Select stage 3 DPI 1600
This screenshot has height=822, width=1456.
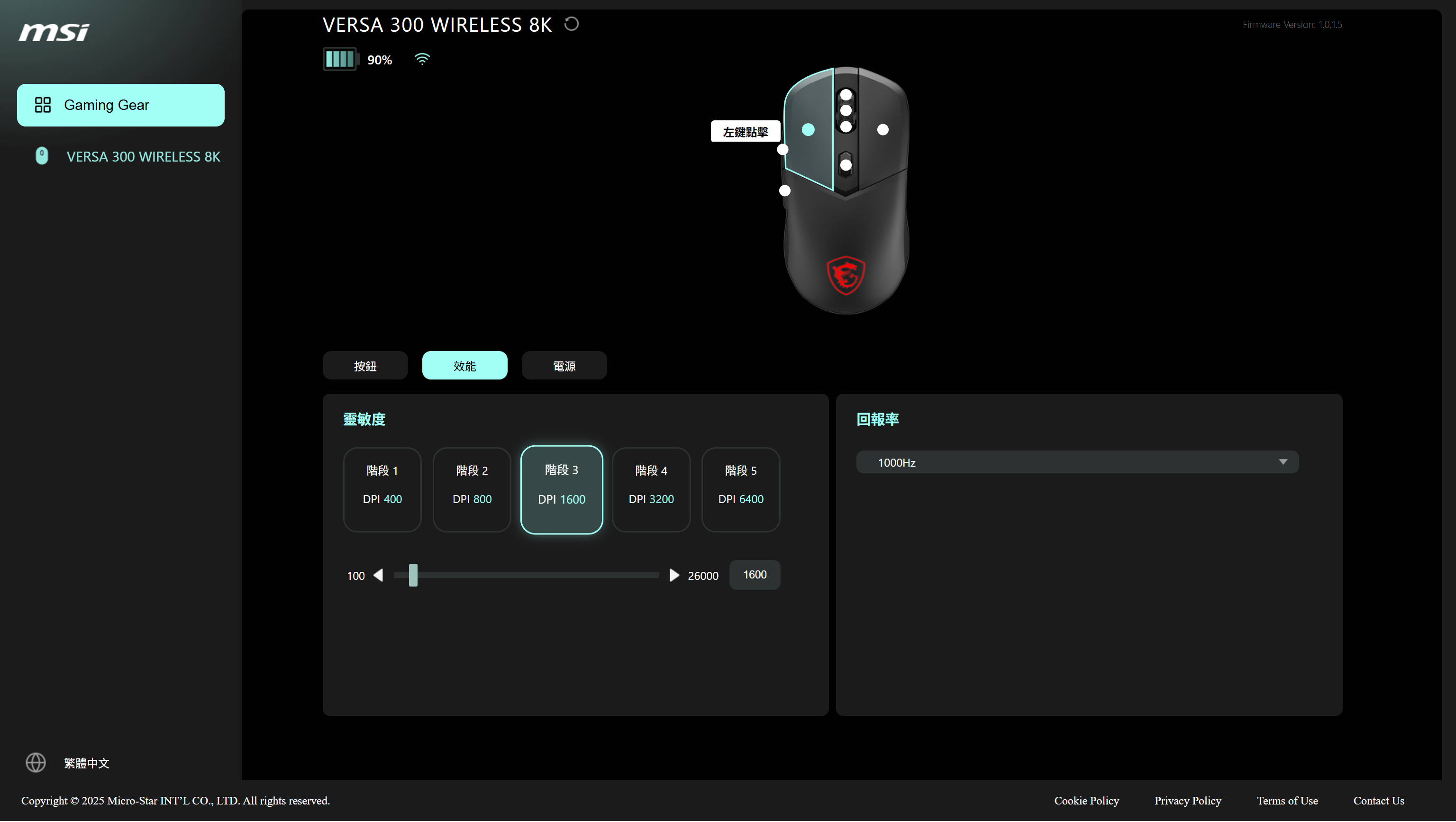click(561, 489)
